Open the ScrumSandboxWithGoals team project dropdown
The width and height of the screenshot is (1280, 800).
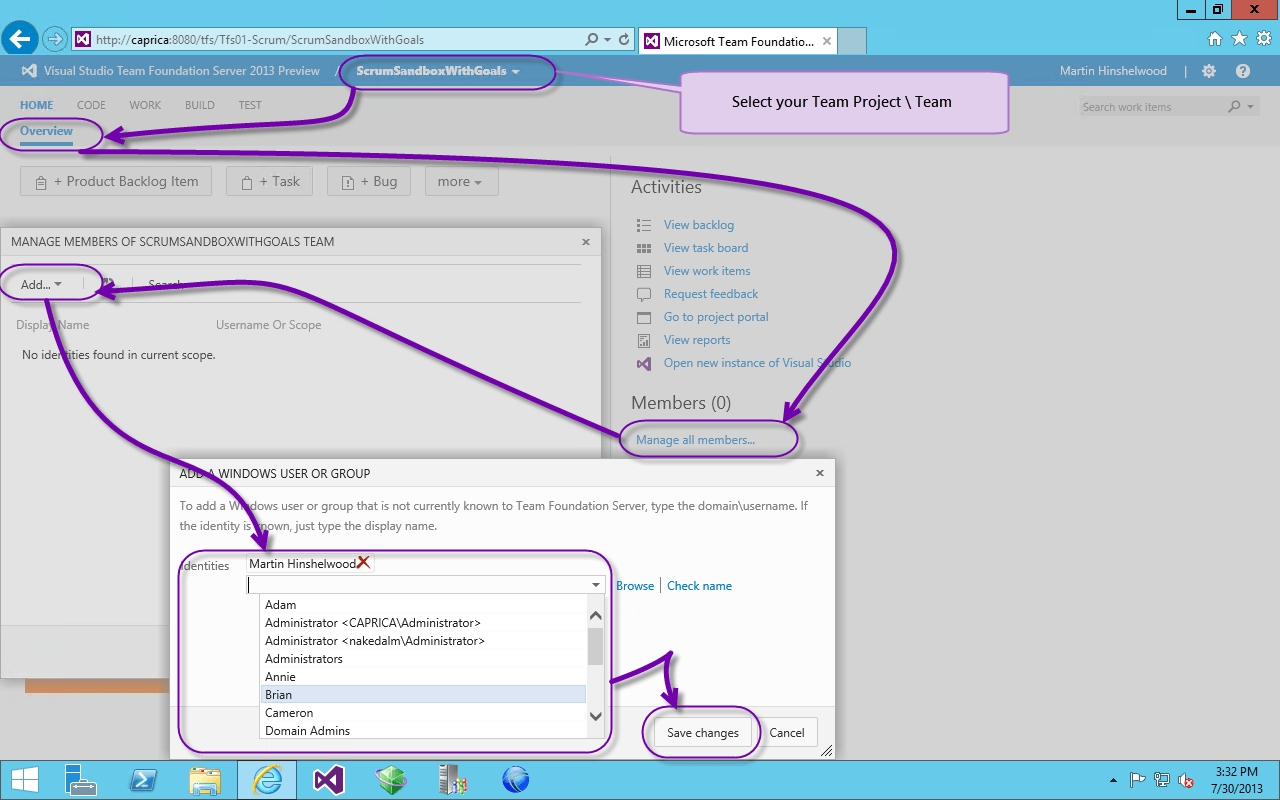tap(438, 71)
